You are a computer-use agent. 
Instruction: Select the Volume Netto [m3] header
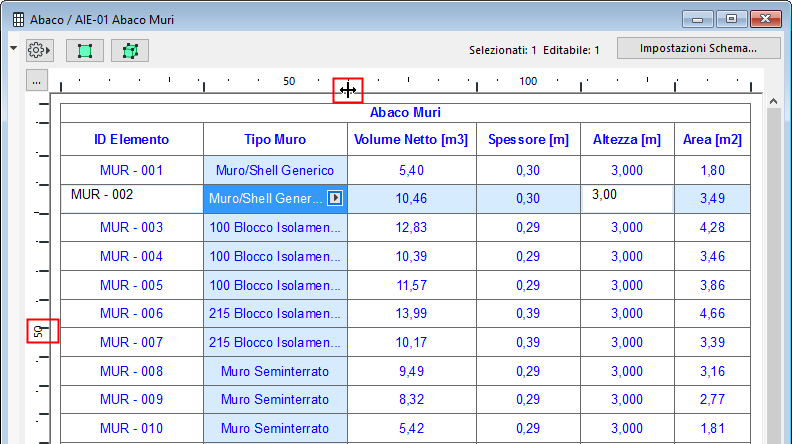tap(412, 139)
